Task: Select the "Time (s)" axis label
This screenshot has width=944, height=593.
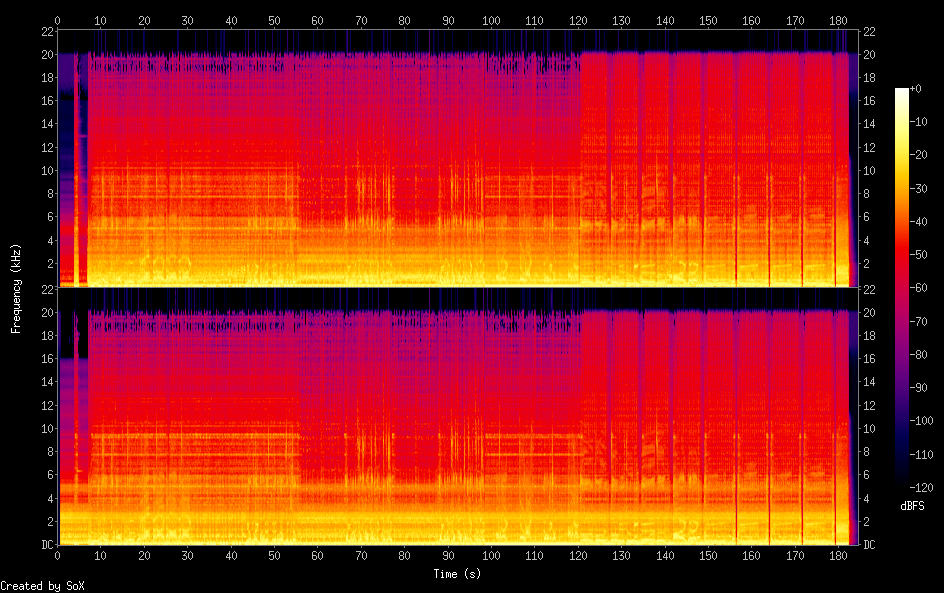Action: (458, 574)
